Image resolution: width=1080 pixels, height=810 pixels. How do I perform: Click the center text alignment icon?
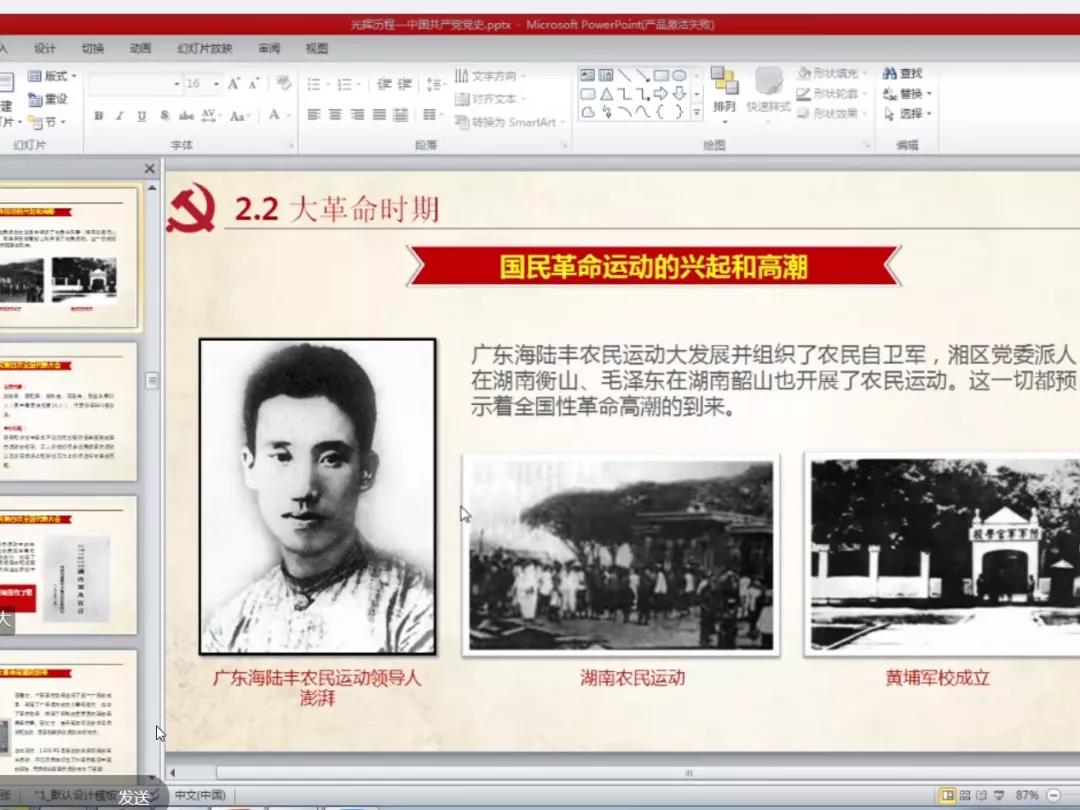pyautogui.click(x=335, y=115)
